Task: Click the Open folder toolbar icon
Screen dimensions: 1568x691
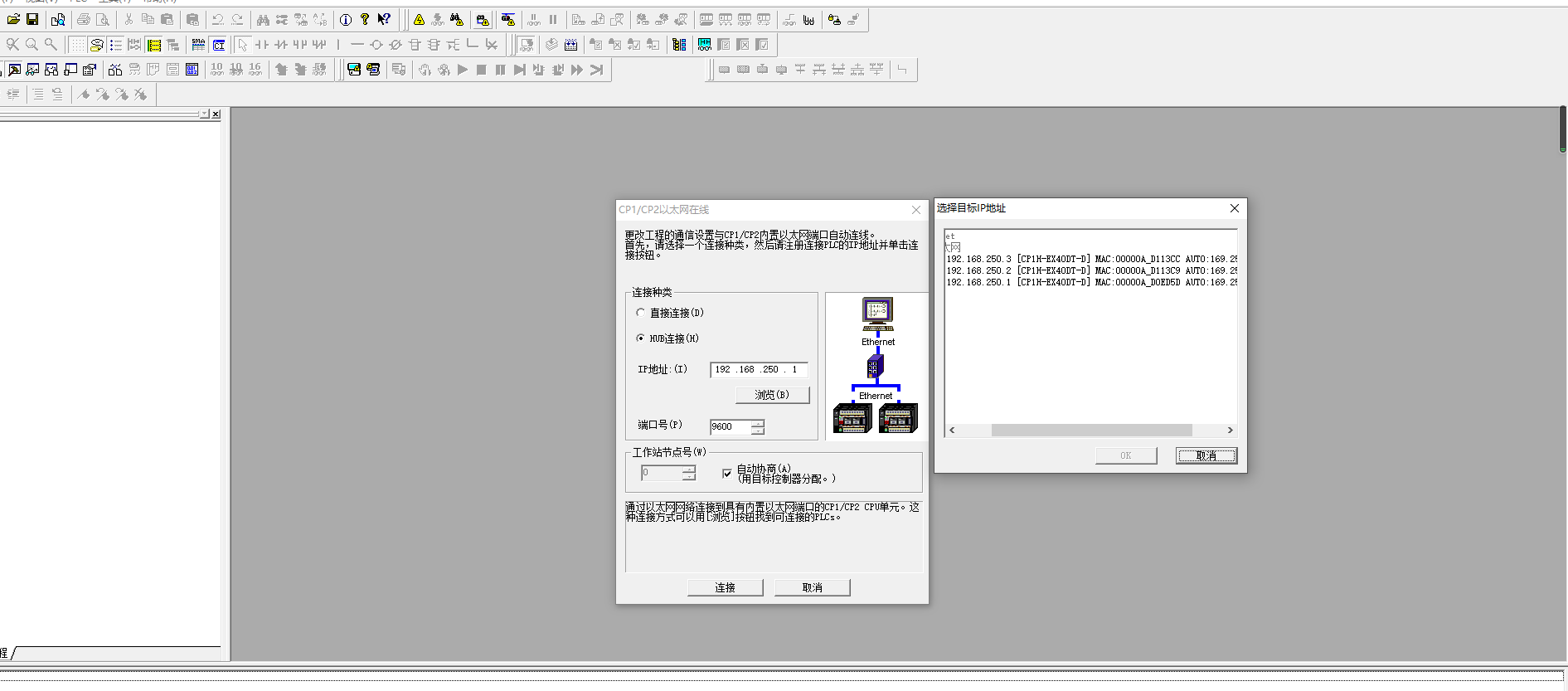Action: click(x=13, y=19)
